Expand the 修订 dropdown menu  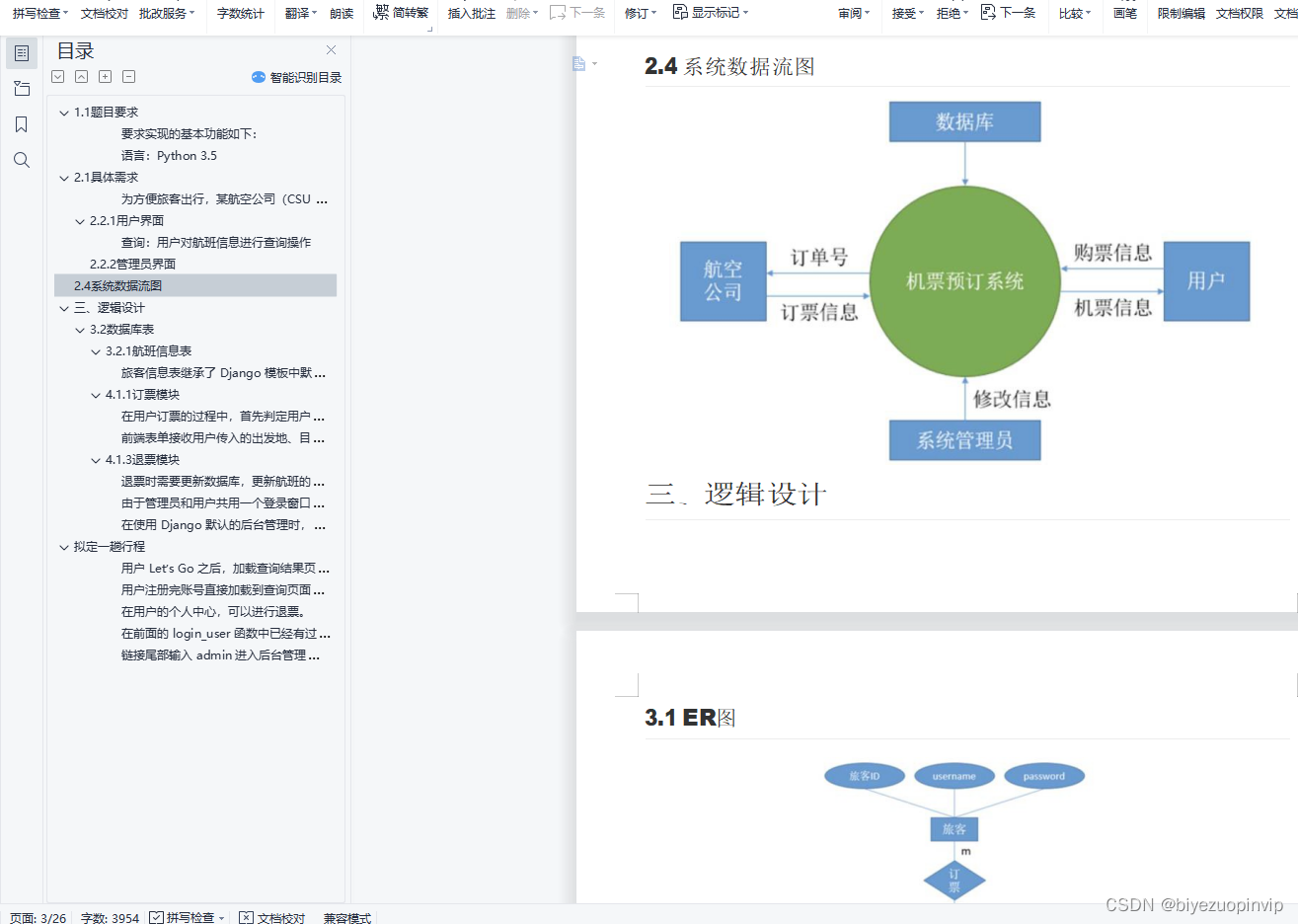tap(638, 14)
